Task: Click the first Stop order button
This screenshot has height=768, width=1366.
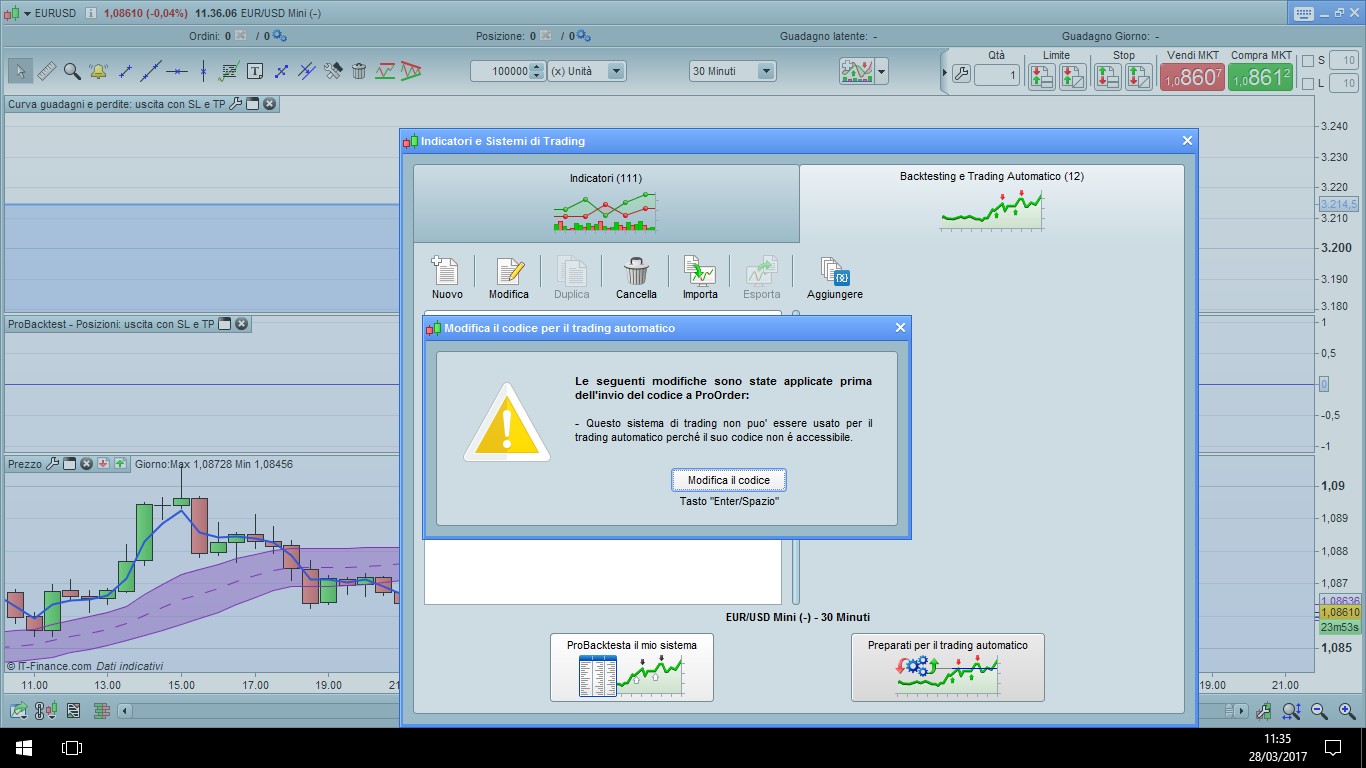Action: (x=1107, y=76)
